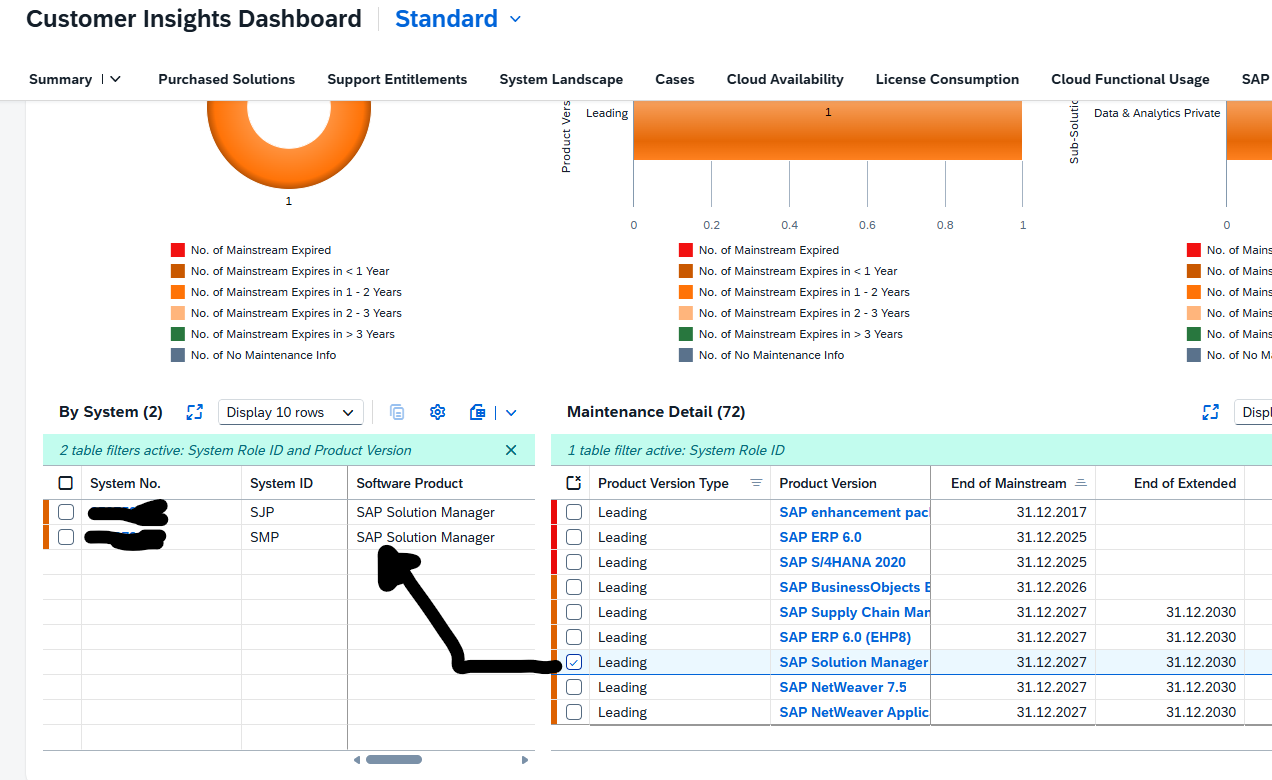Open the Display 10 rows dropdown

[x=290, y=412]
